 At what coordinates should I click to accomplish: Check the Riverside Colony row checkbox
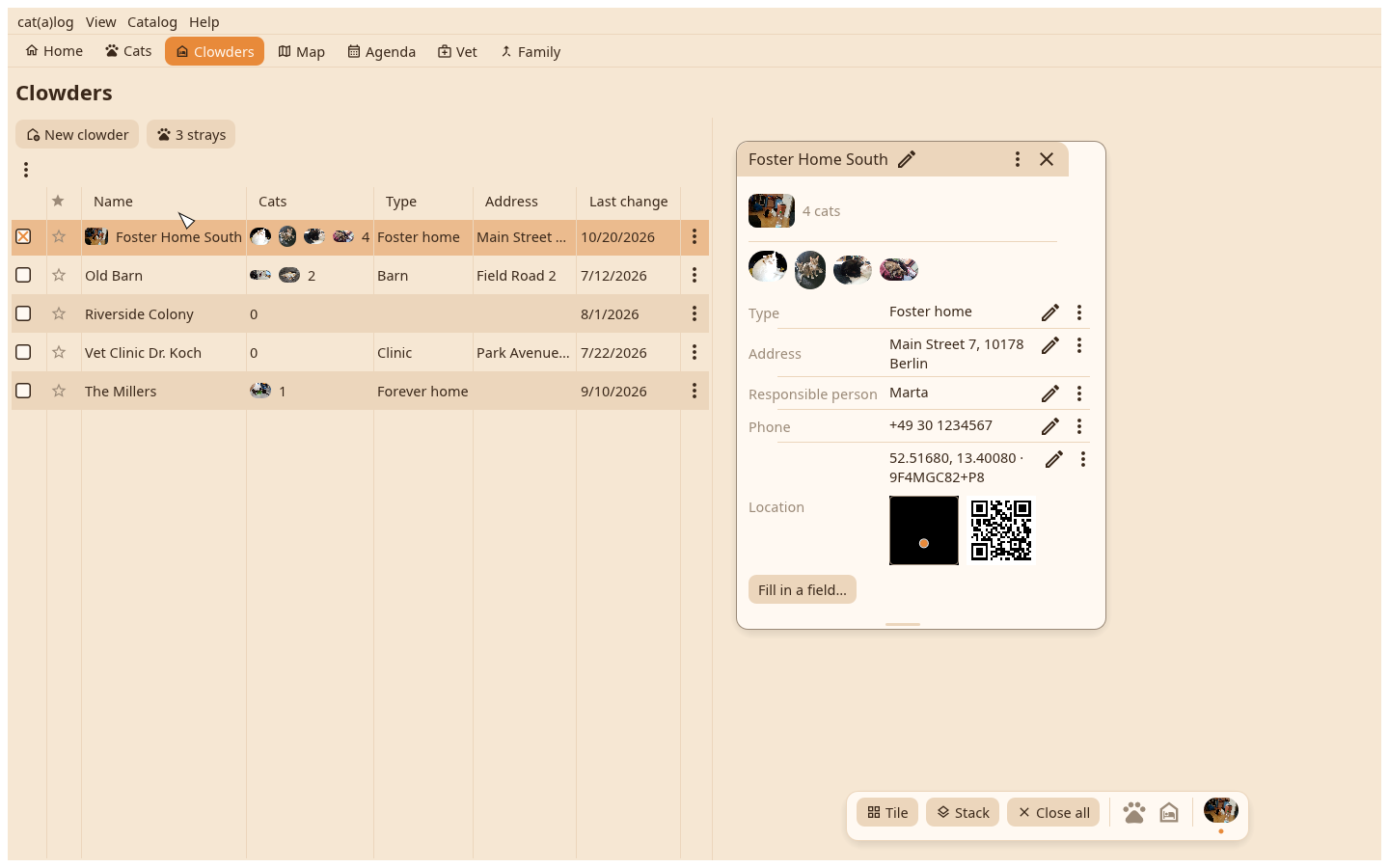(x=23, y=313)
